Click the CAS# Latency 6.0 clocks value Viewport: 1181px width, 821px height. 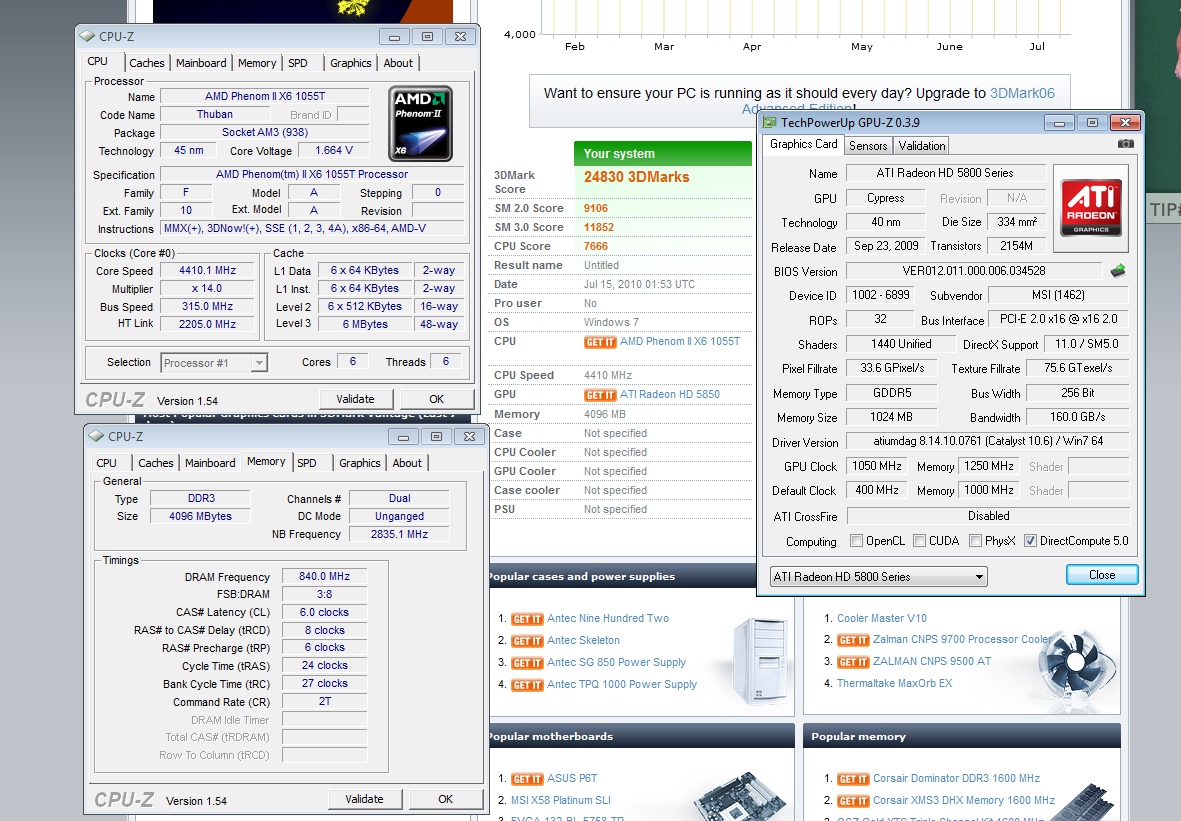pyautogui.click(x=325, y=612)
